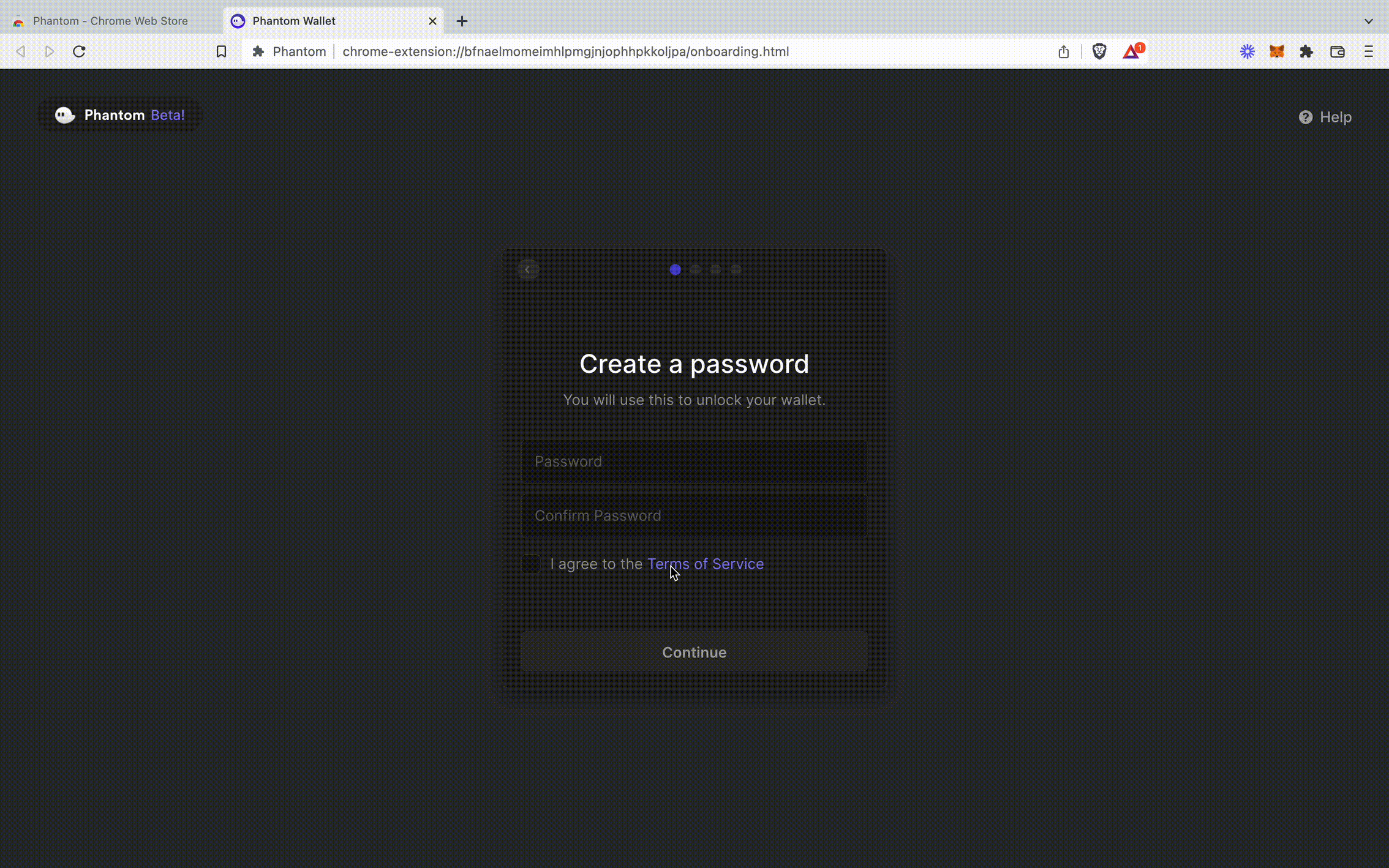
Task: Check the Terms of Service agreement box
Action: [530, 564]
